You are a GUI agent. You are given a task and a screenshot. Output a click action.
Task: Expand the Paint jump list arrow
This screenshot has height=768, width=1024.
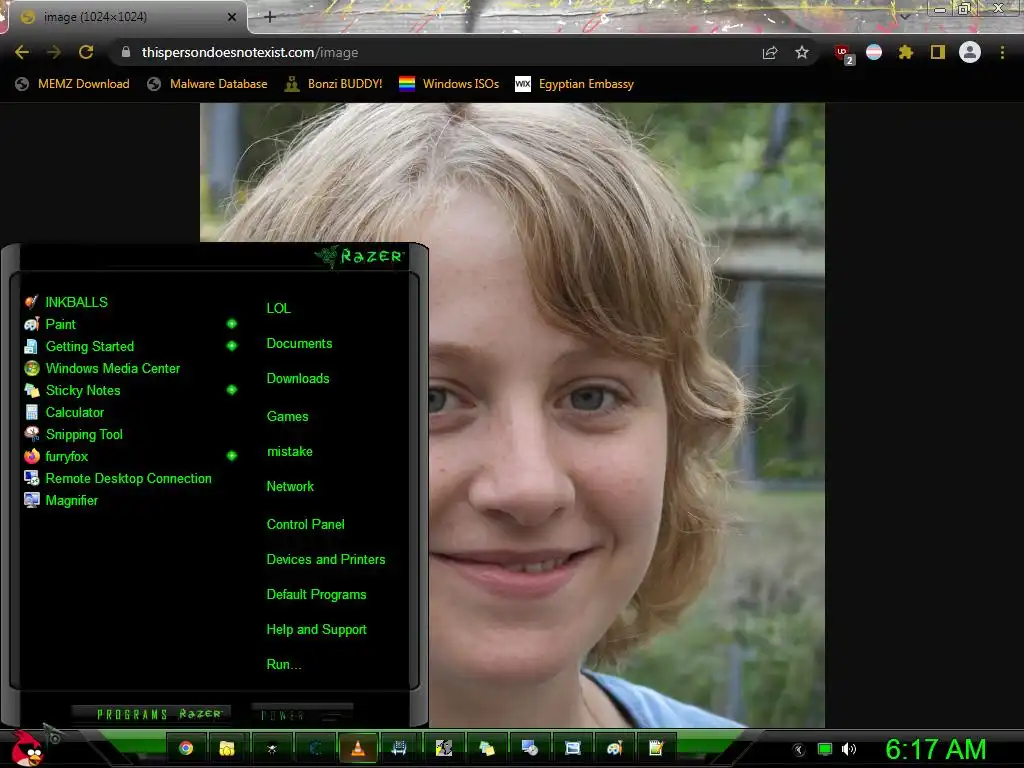232,324
